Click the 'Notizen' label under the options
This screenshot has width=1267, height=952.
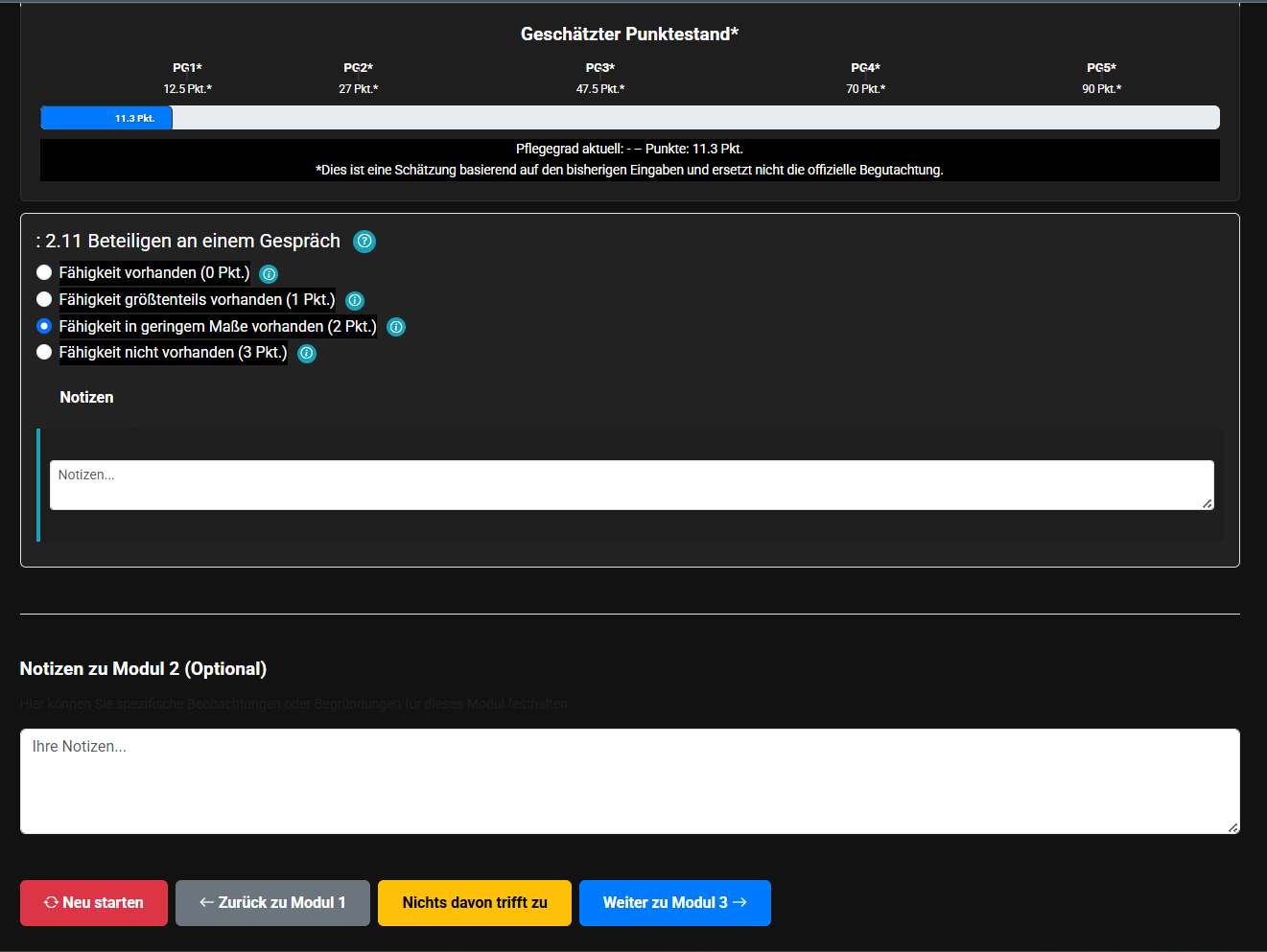pos(86,398)
